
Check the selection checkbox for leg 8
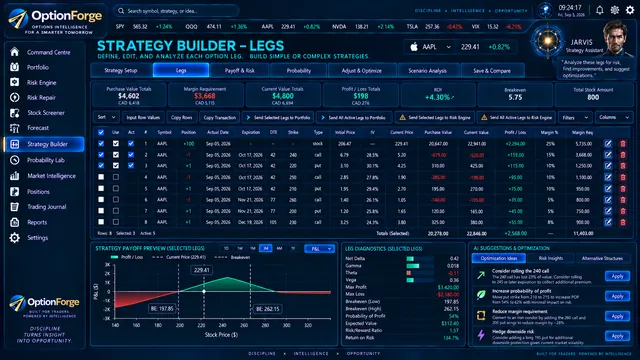pyautogui.click(x=101, y=222)
